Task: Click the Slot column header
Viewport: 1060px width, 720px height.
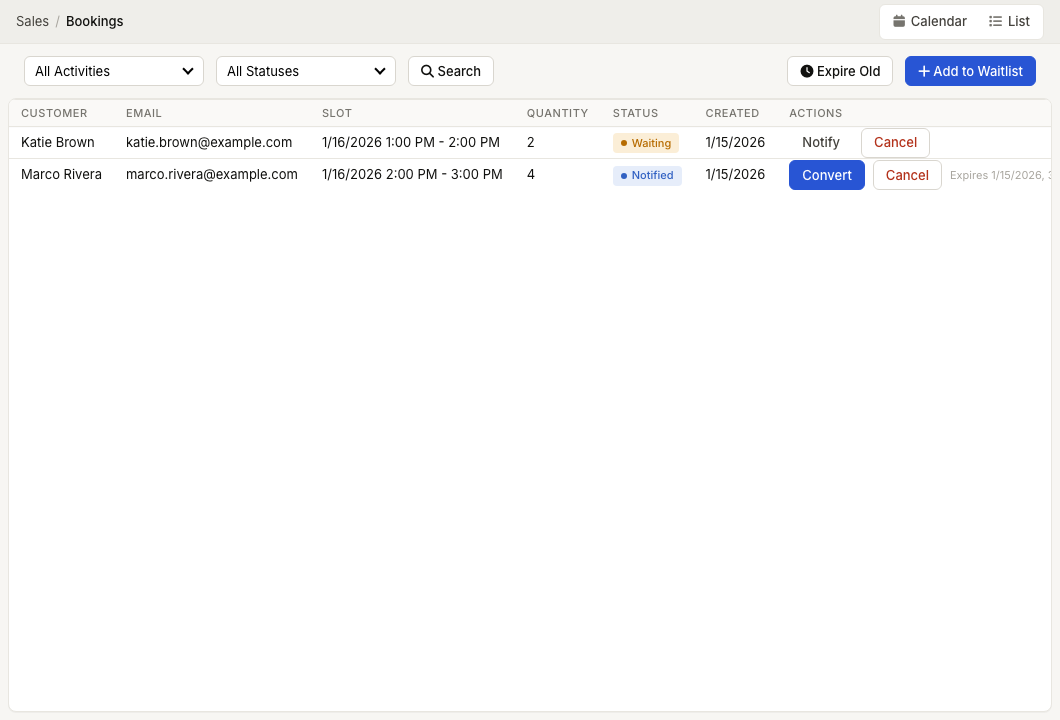Action: (x=337, y=114)
